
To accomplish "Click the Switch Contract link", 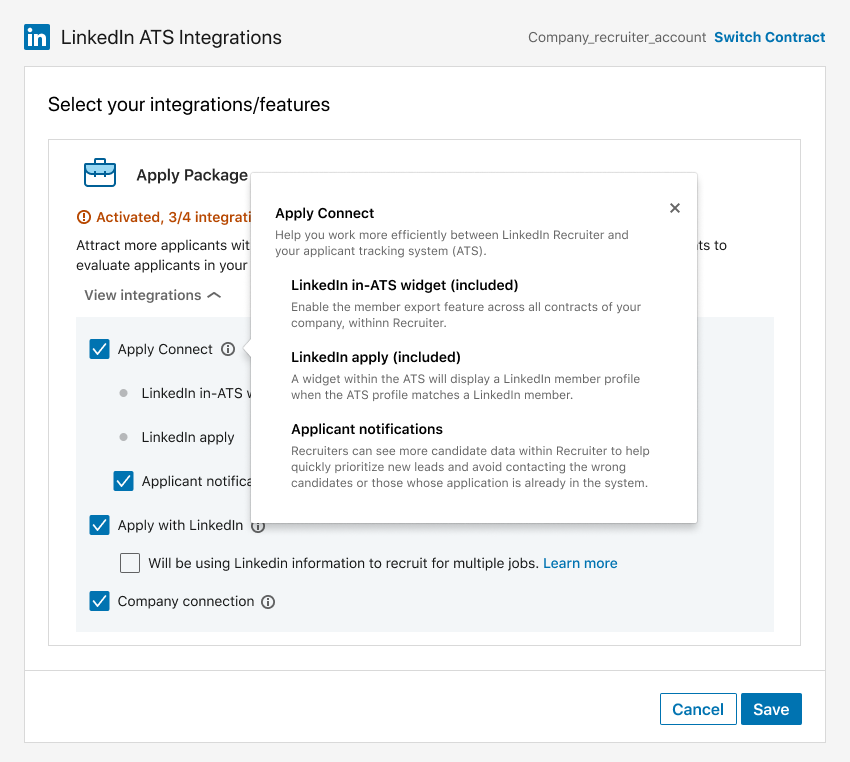I will coord(769,37).
